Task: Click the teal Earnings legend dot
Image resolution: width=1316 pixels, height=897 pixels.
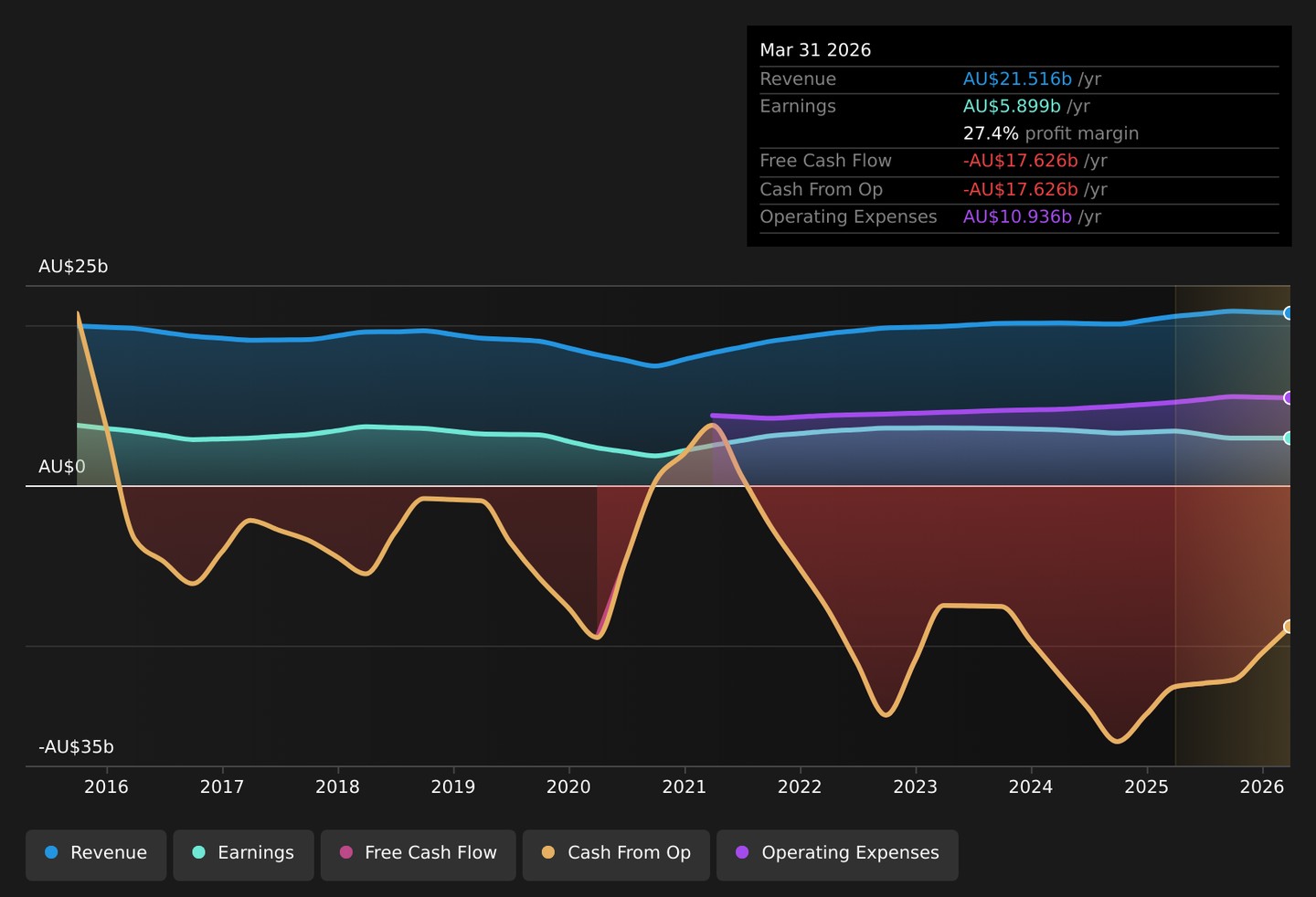Action: click(198, 852)
